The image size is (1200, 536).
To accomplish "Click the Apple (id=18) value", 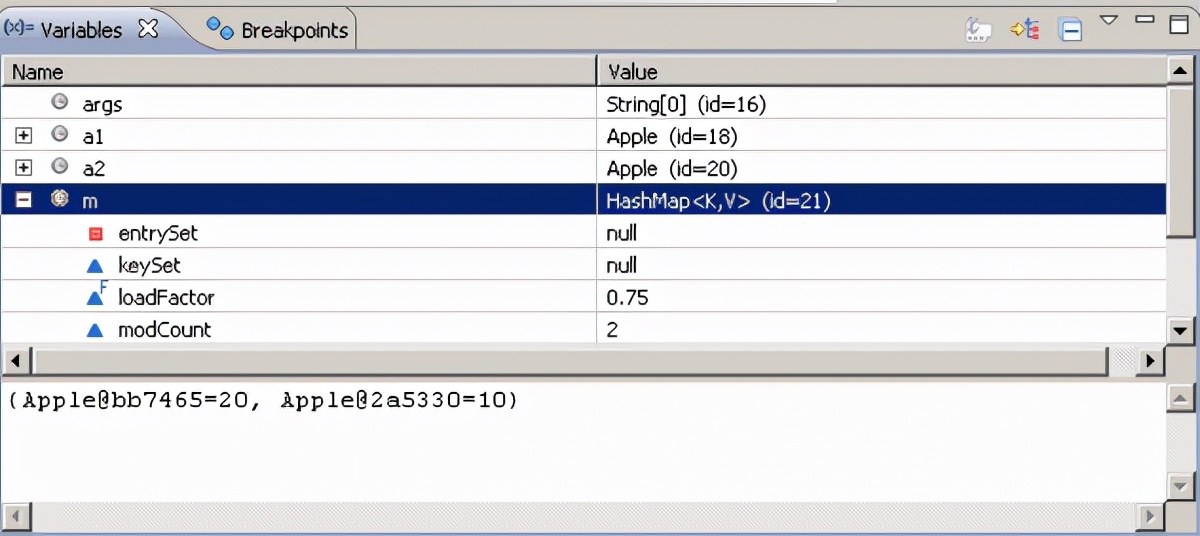I will pos(672,136).
